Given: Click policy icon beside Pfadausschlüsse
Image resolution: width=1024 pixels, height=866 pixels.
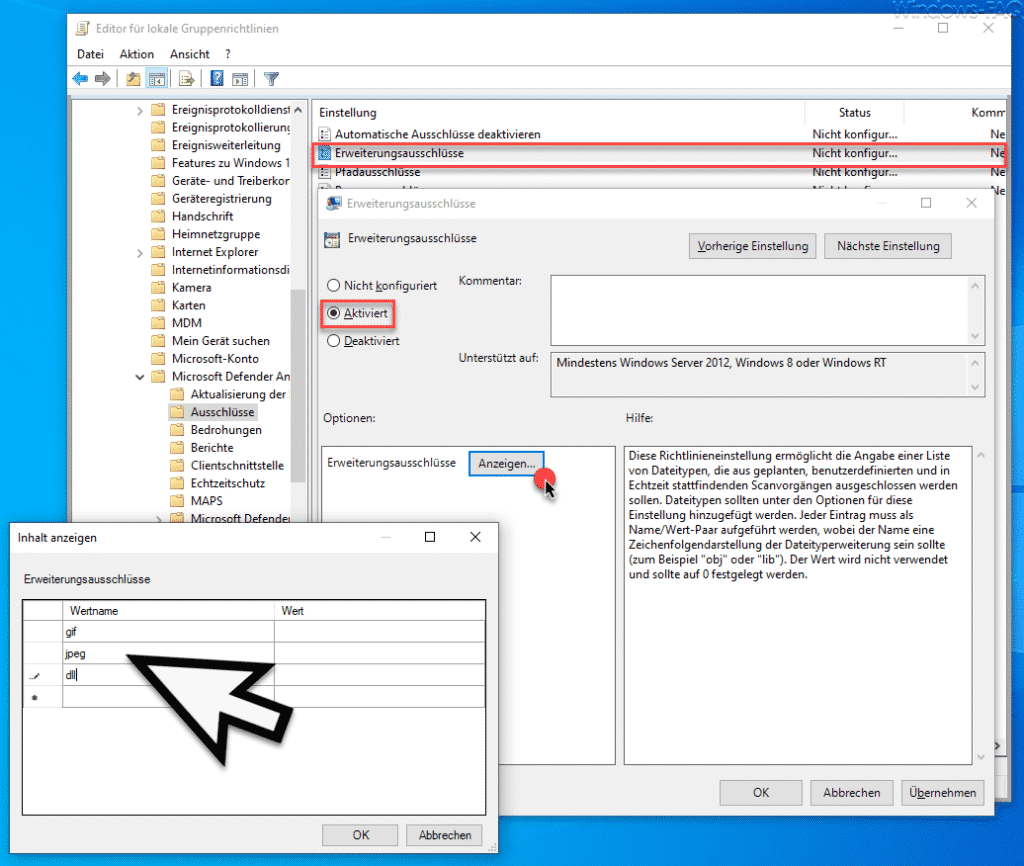Looking at the screenshot, I should (325, 172).
